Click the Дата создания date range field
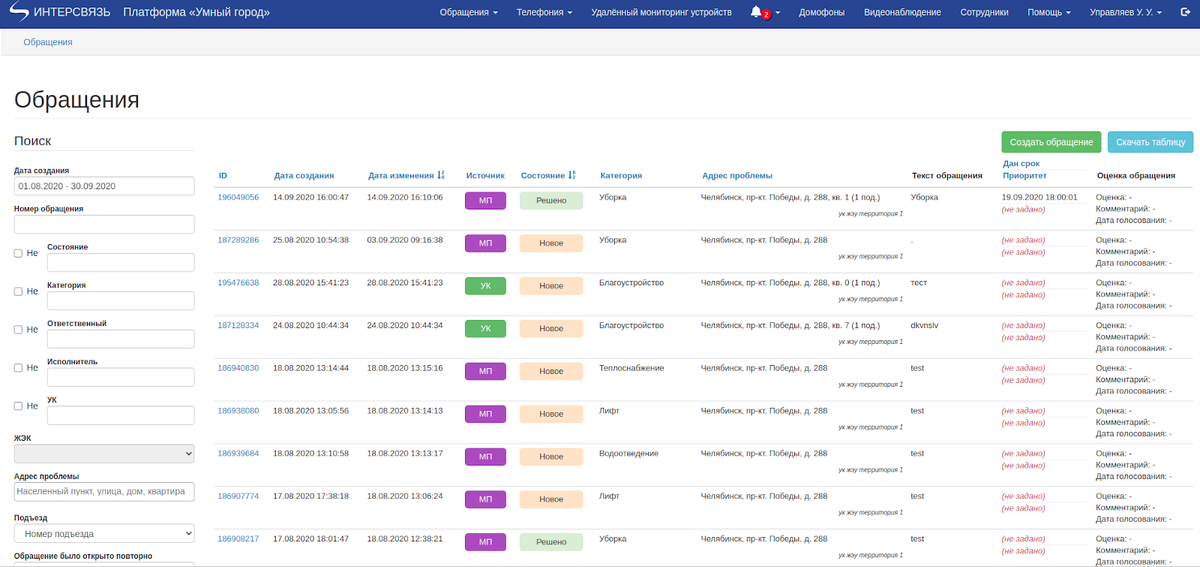1200x567 pixels. point(104,186)
